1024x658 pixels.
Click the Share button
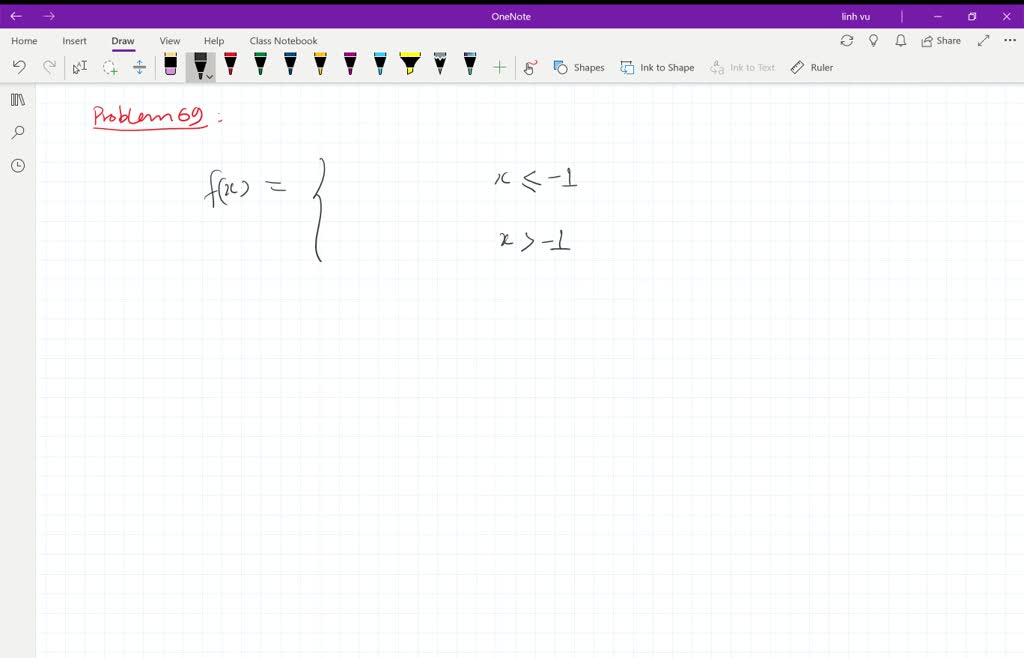939,40
